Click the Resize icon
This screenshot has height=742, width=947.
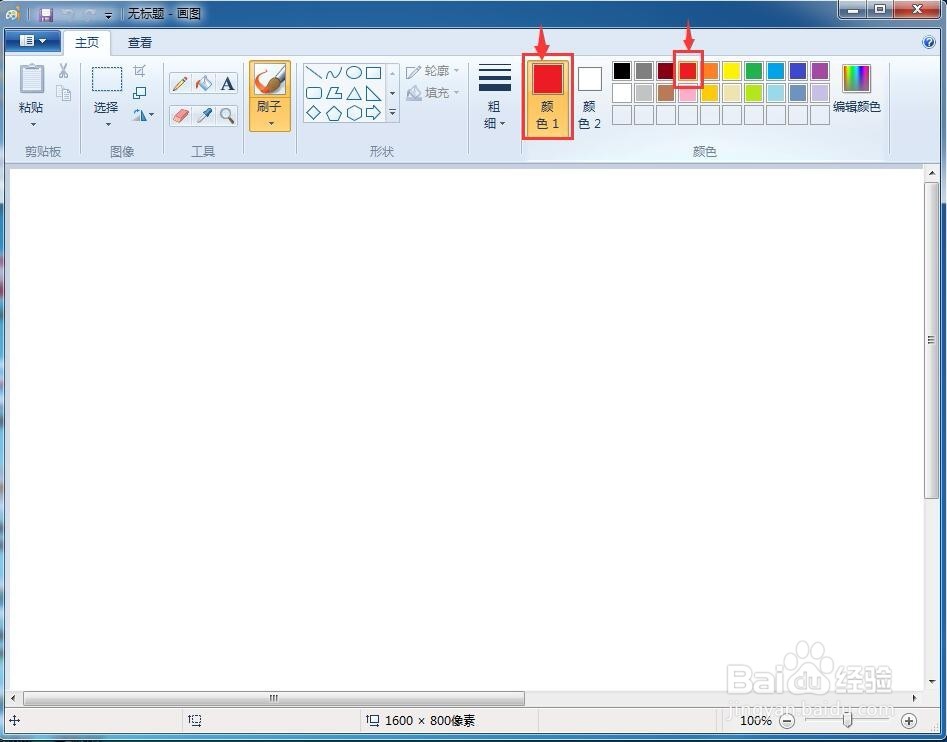(140, 93)
